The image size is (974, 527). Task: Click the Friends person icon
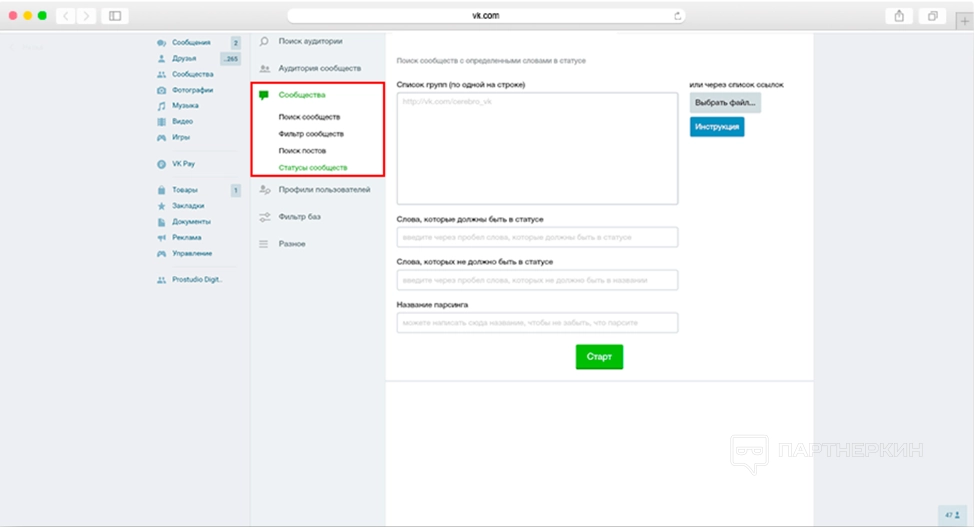point(161,59)
